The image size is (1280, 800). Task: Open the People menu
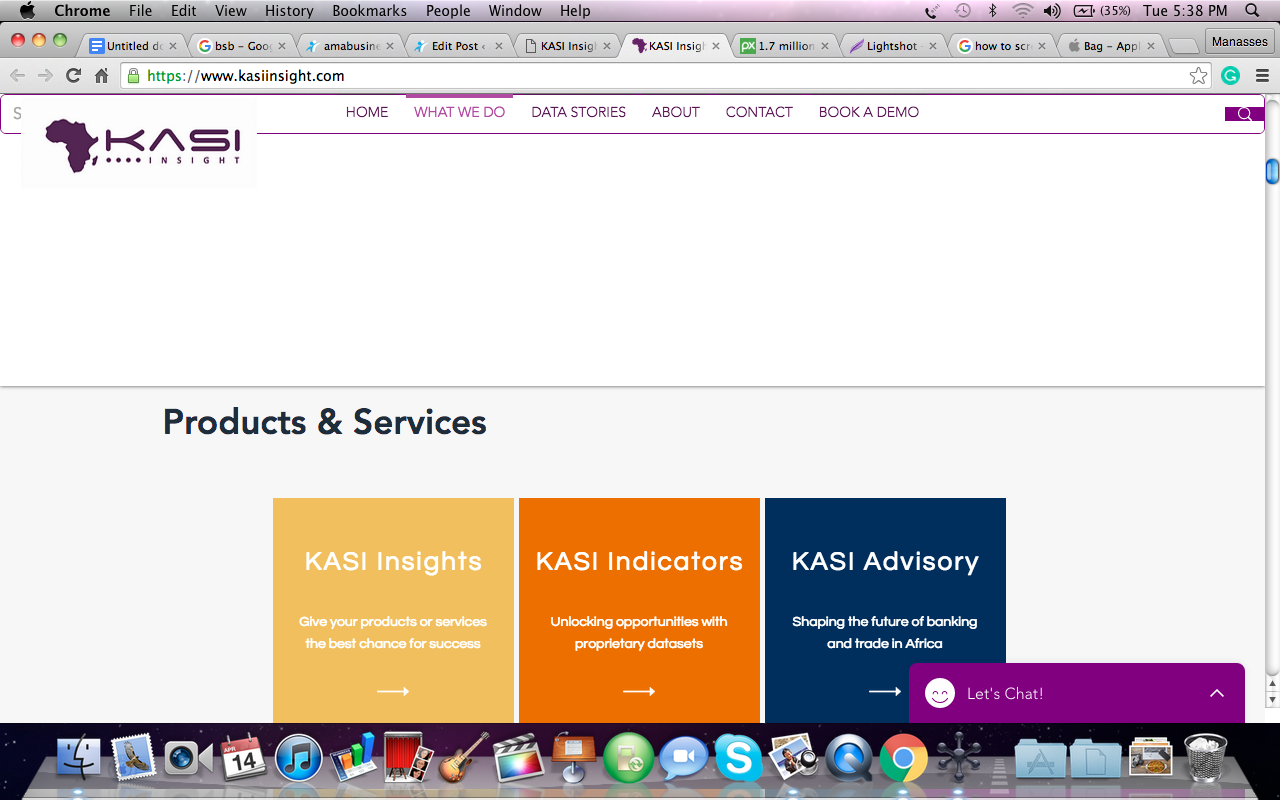coord(448,11)
